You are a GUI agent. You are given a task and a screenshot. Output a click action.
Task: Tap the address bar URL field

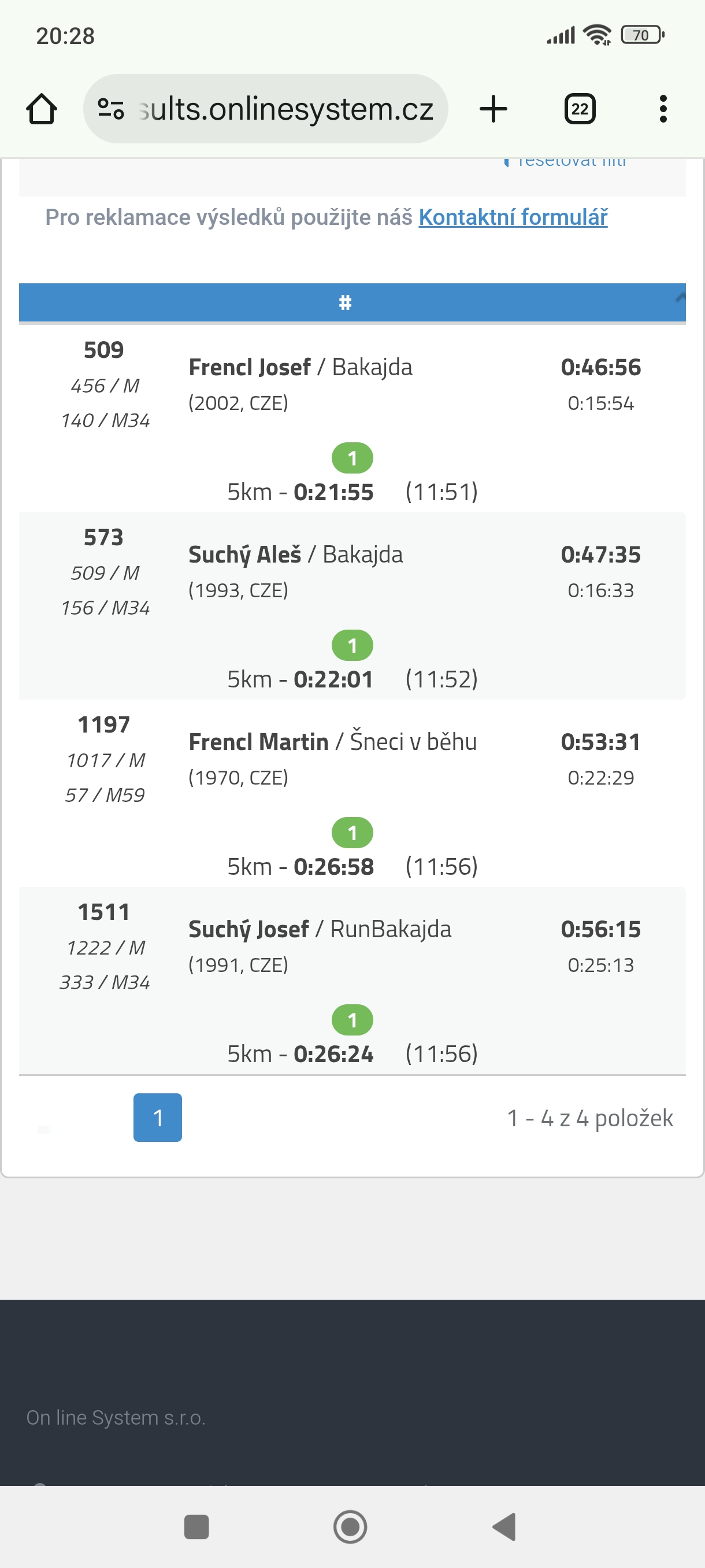point(286,110)
